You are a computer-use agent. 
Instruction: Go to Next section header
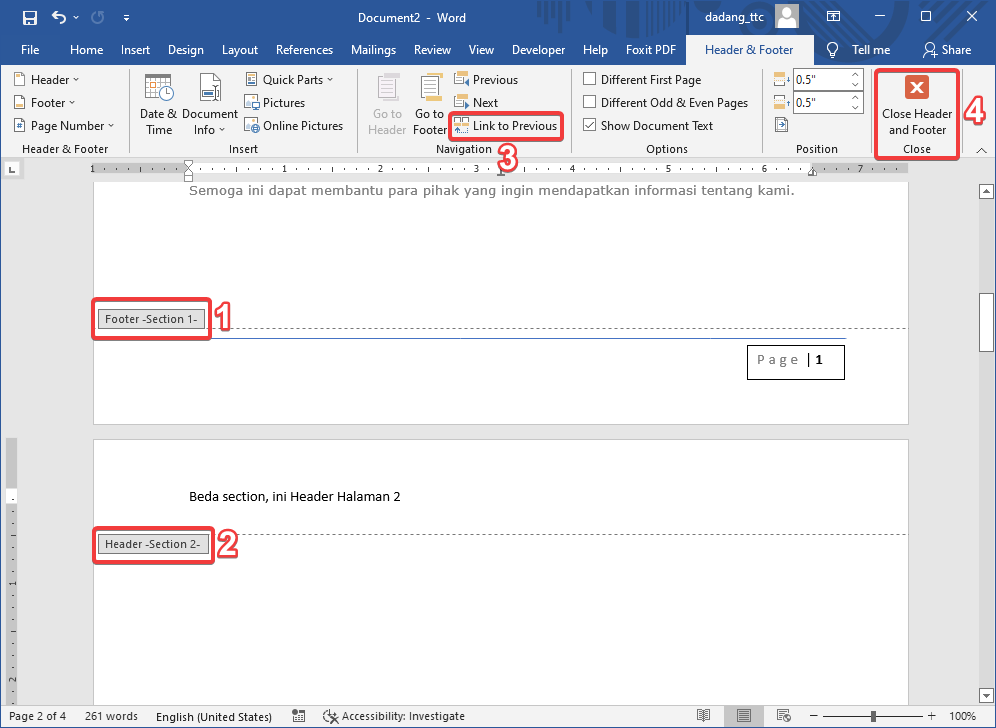476,103
